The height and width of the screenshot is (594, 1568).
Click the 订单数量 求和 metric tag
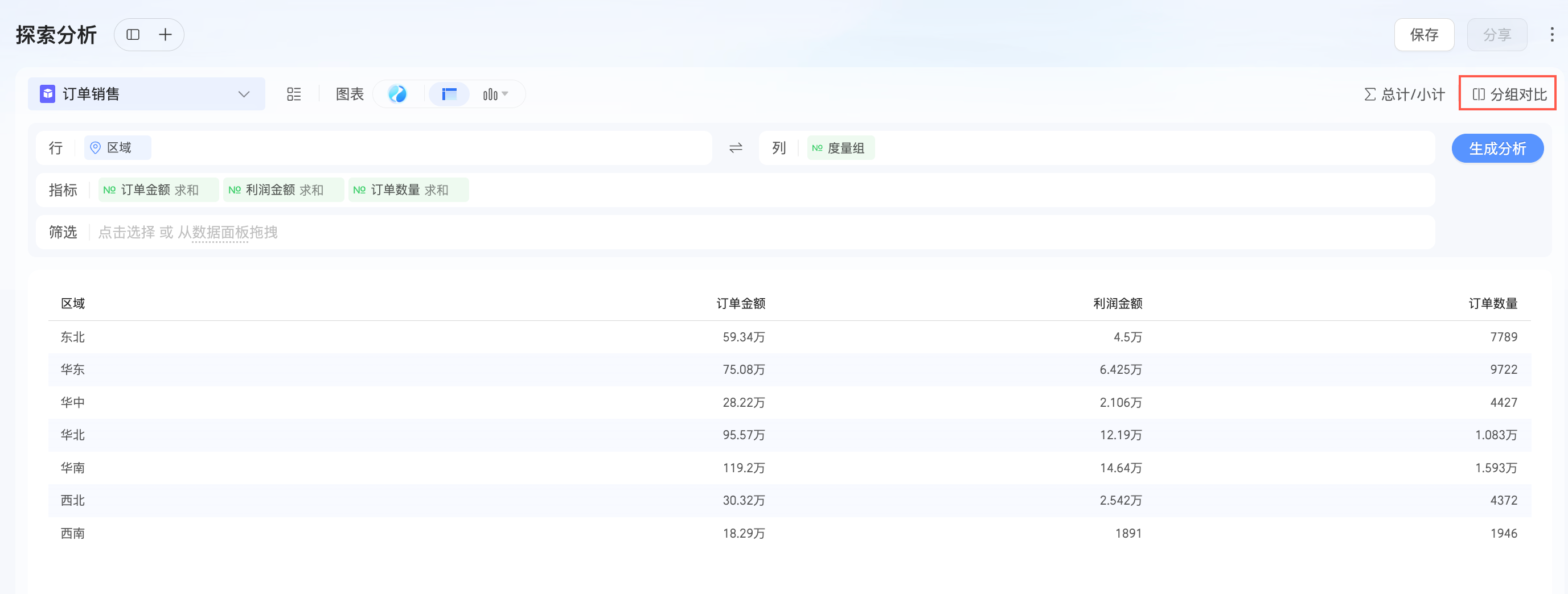408,189
